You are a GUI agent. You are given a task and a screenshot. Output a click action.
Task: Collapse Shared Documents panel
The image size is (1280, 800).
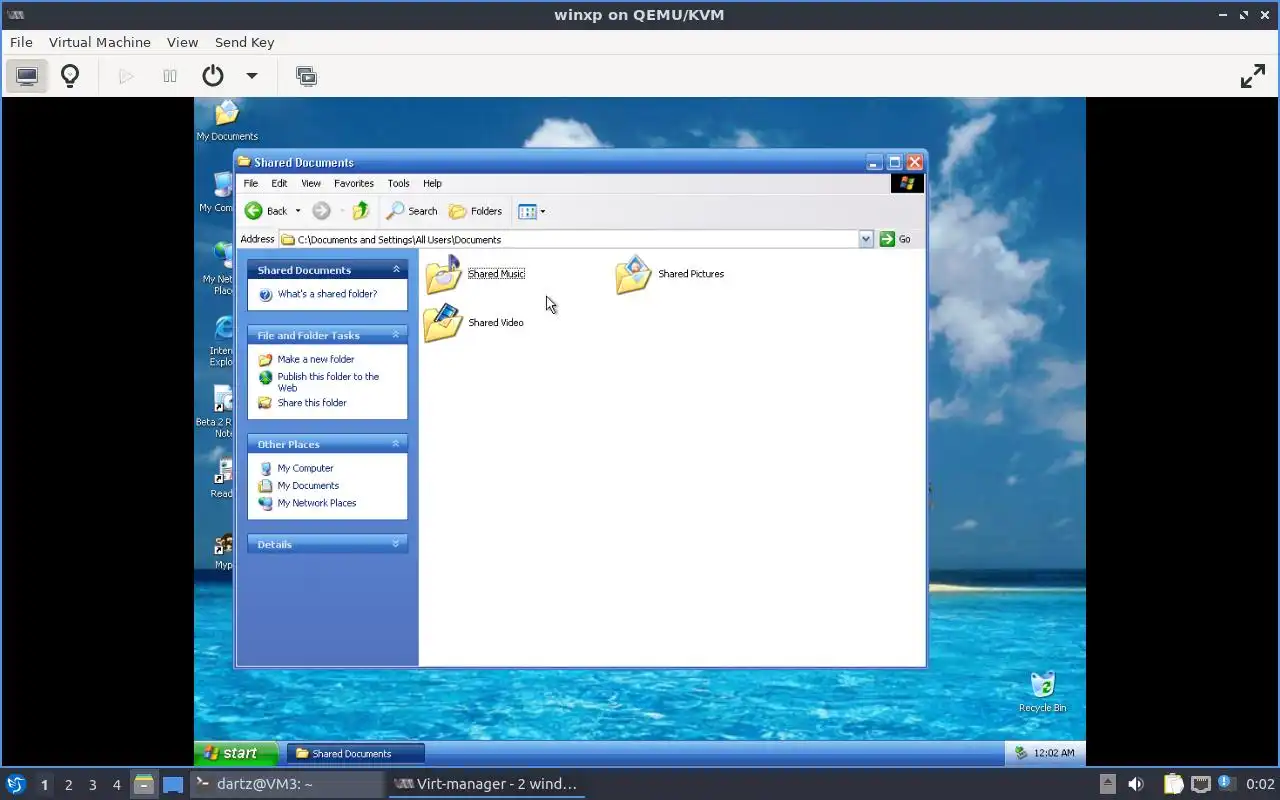click(x=396, y=270)
